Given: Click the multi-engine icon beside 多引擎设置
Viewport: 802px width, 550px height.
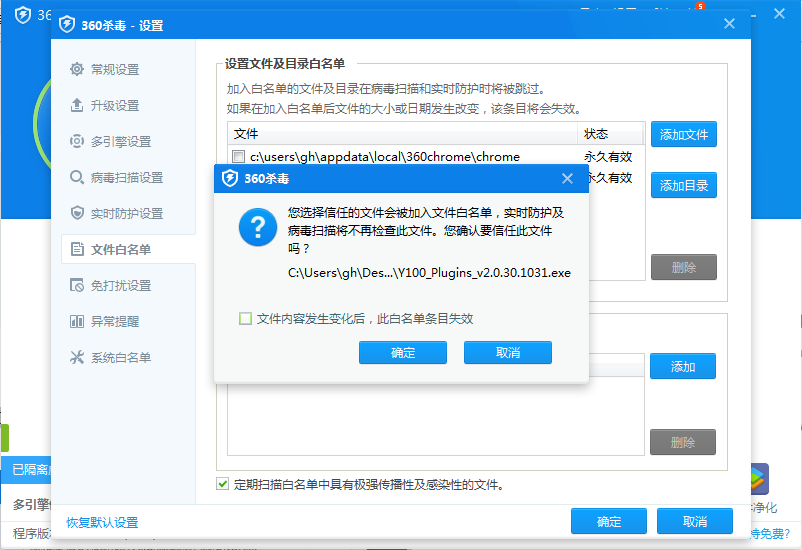Looking at the screenshot, I should tap(77, 141).
